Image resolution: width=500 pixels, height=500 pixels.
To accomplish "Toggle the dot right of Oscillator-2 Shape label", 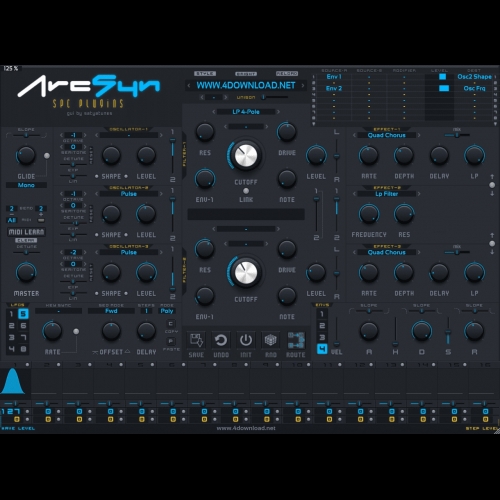I will coord(126,235).
